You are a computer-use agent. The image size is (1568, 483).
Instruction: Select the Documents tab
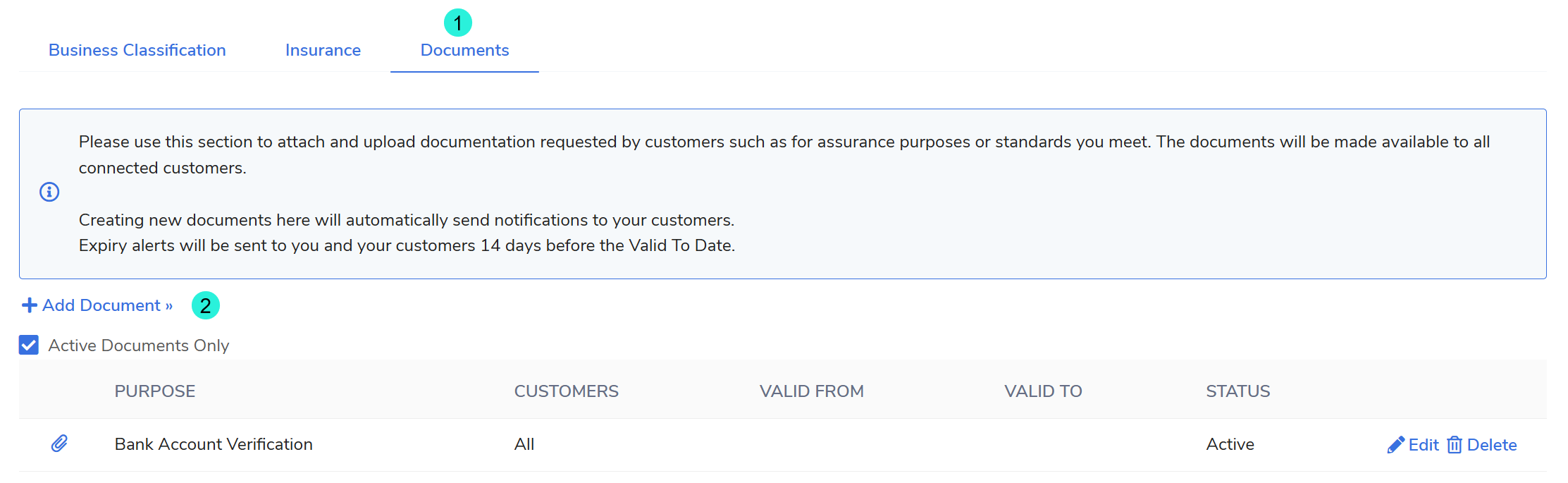pyautogui.click(x=464, y=50)
